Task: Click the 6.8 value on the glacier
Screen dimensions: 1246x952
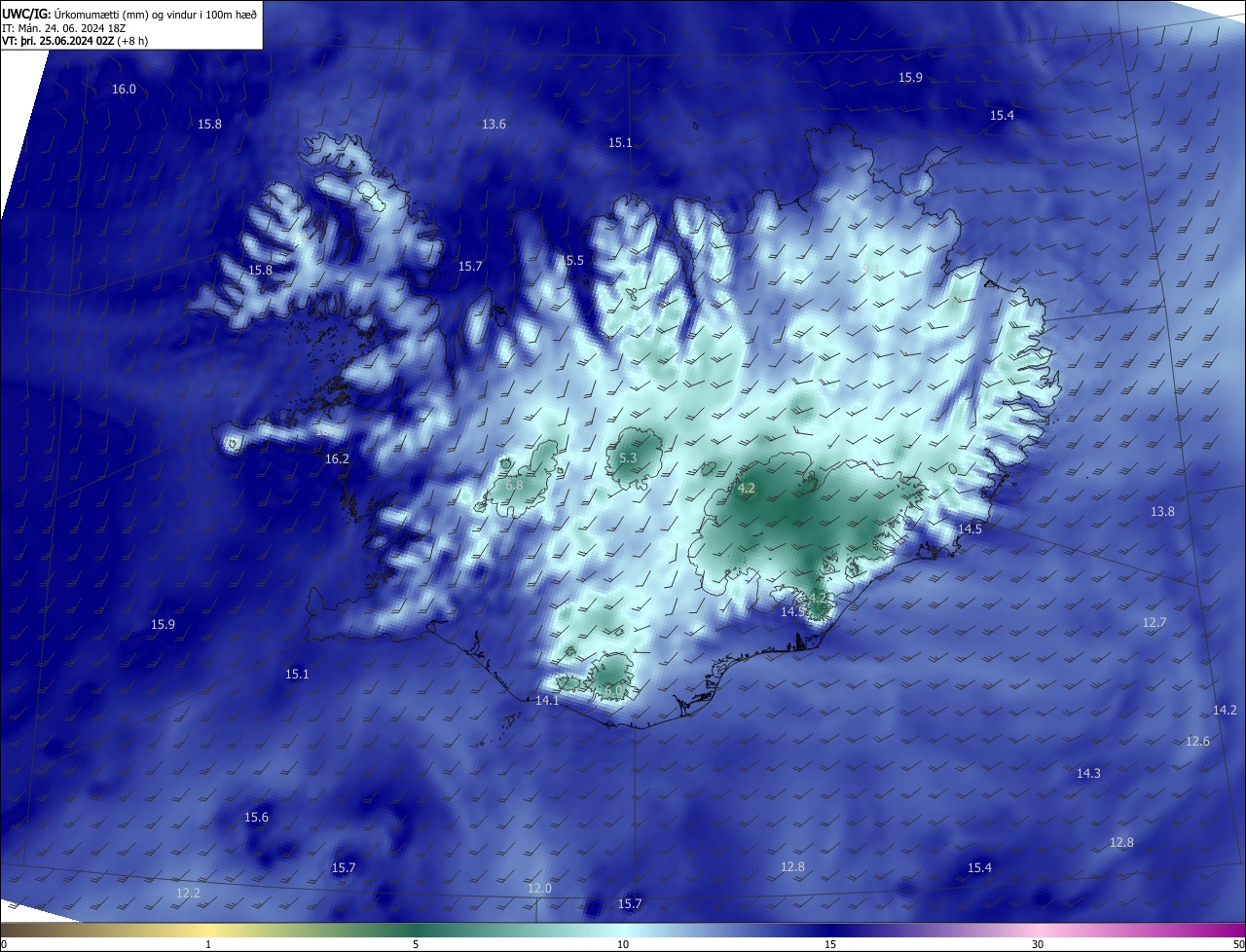Action: [514, 485]
